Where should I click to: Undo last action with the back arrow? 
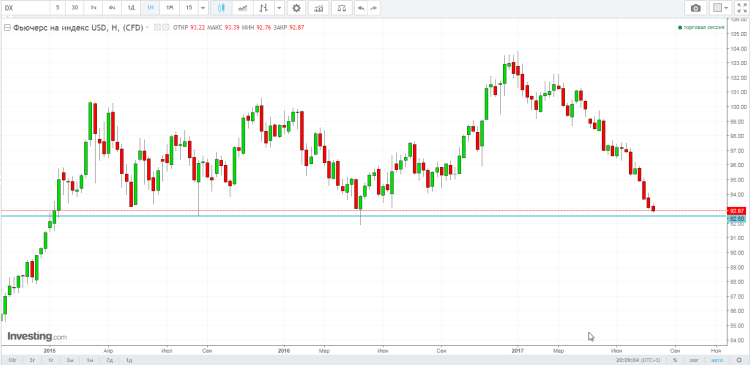coord(361,8)
